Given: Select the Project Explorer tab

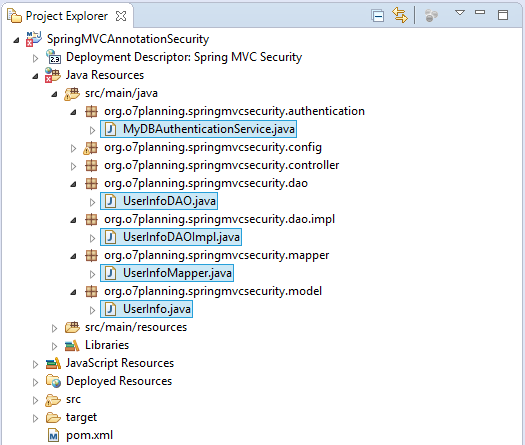Looking at the screenshot, I should (x=67, y=16).
